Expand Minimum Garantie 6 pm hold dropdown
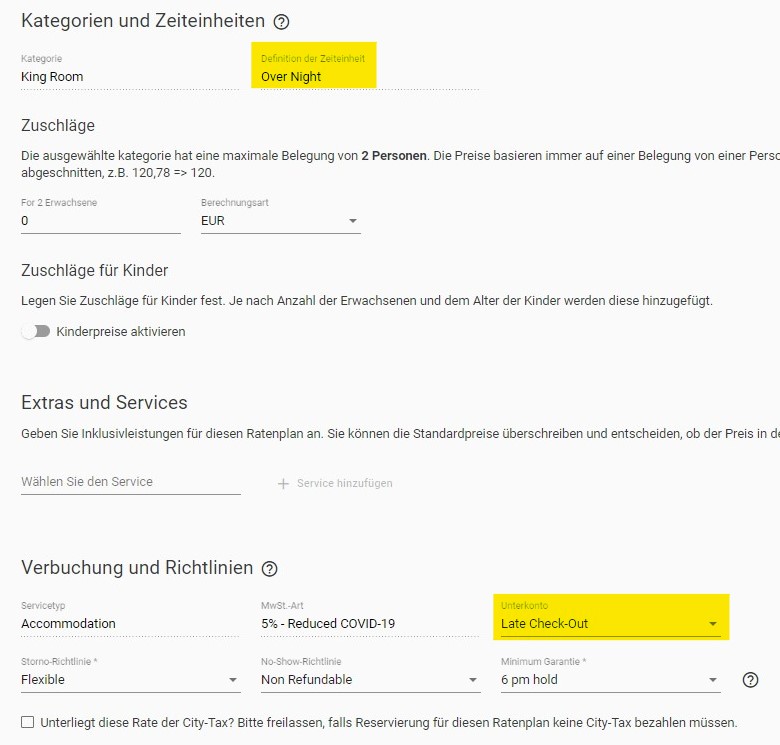The image size is (780, 745). 610,680
